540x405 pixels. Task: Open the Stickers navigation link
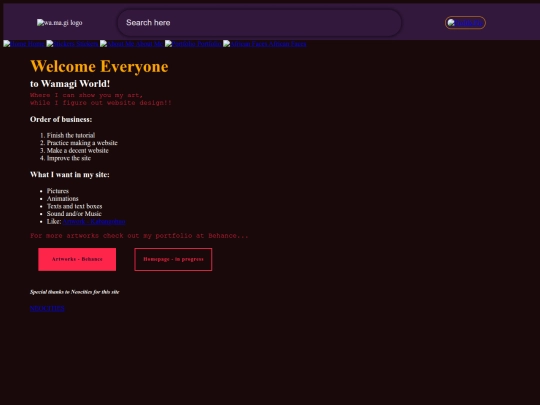pyautogui.click(x=72, y=44)
